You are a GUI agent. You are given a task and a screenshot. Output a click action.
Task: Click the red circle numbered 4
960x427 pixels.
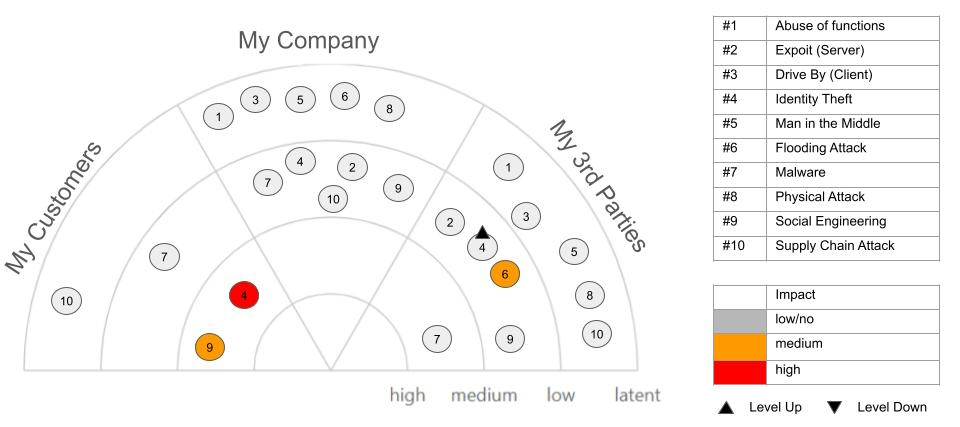tap(244, 295)
